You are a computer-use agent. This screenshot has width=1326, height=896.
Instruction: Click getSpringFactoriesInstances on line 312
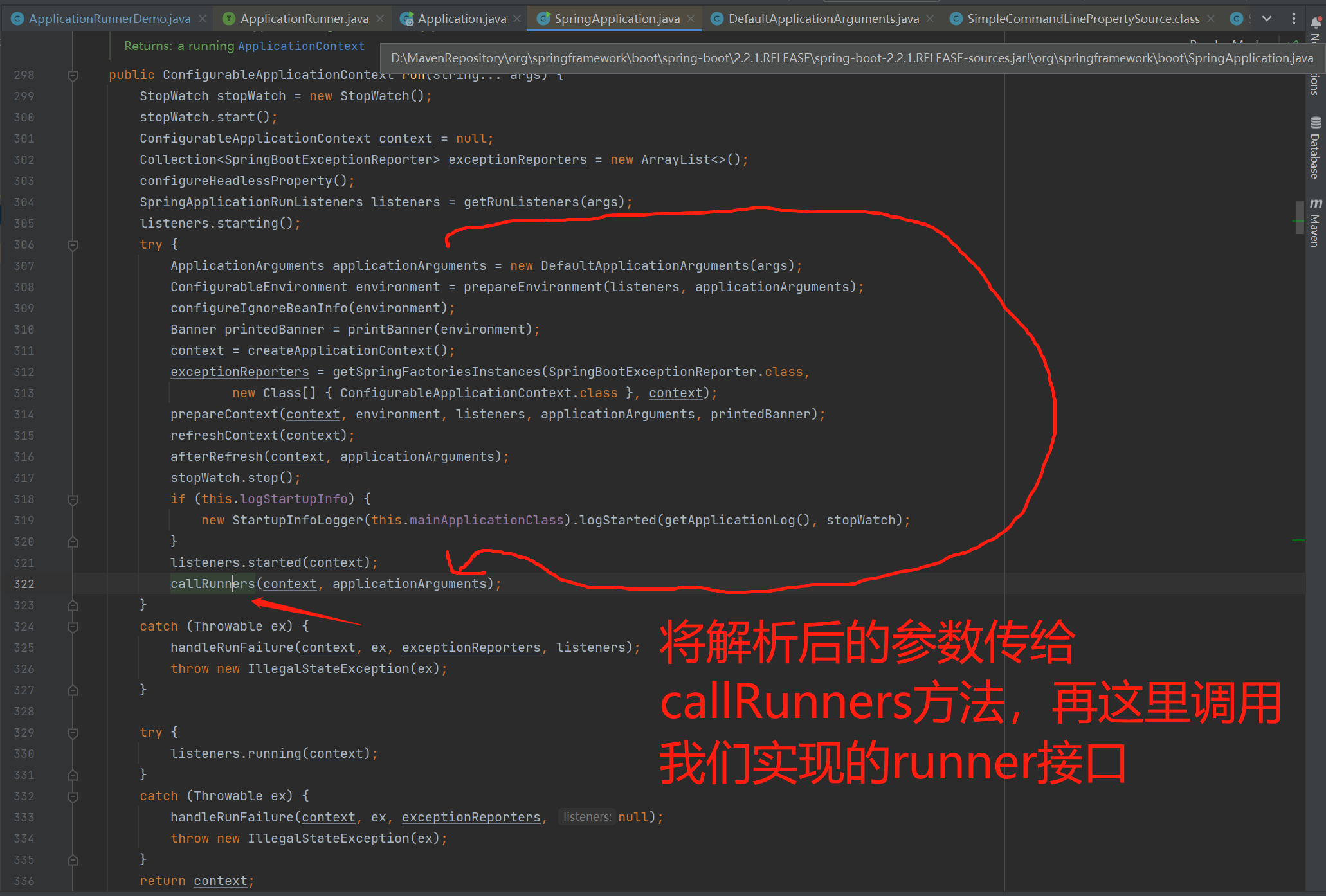pos(437,372)
